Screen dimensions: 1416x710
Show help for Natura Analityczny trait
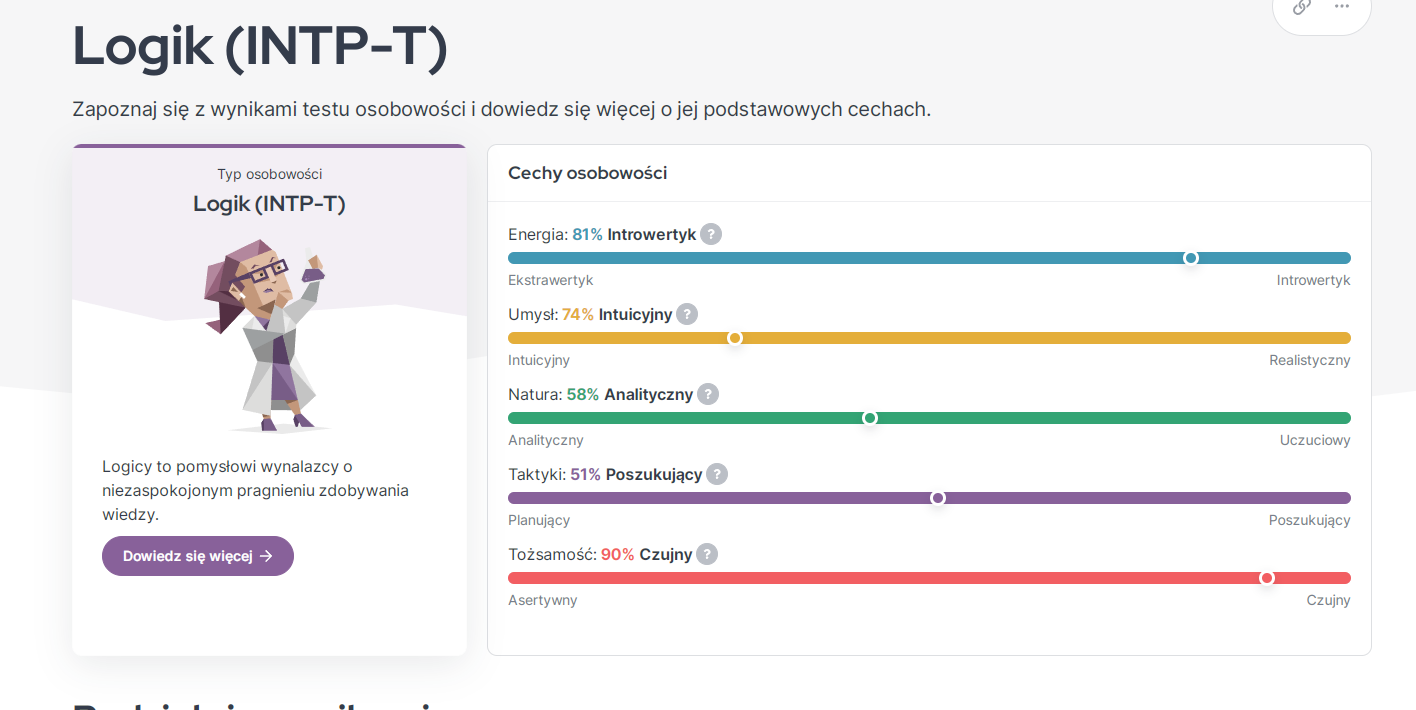tap(708, 394)
